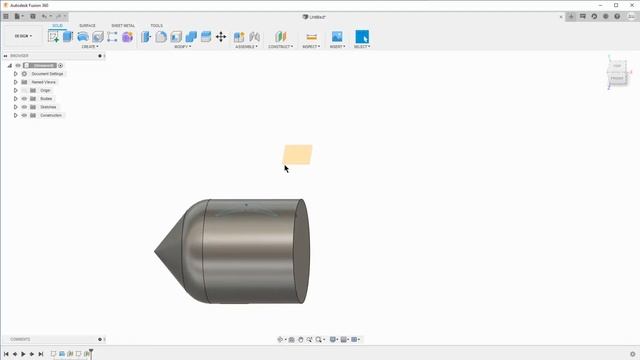Expand the Construction folder

pos(16,116)
